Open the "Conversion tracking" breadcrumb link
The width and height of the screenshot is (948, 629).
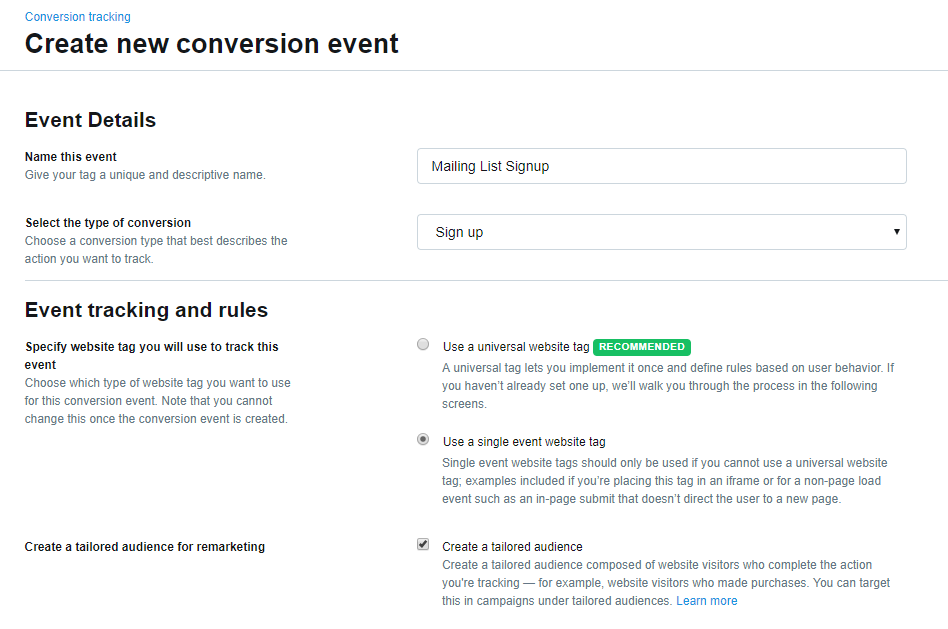[77, 16]
